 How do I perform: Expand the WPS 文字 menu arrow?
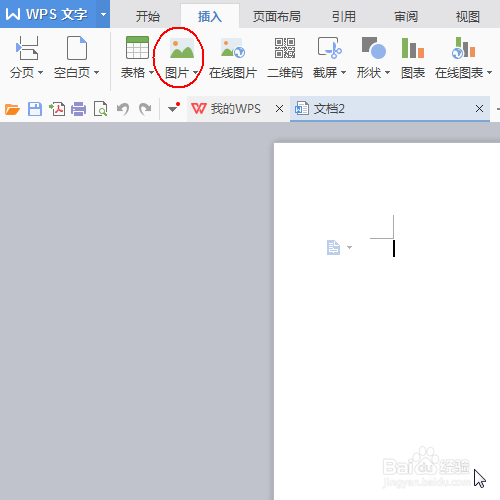pos(103,14)
